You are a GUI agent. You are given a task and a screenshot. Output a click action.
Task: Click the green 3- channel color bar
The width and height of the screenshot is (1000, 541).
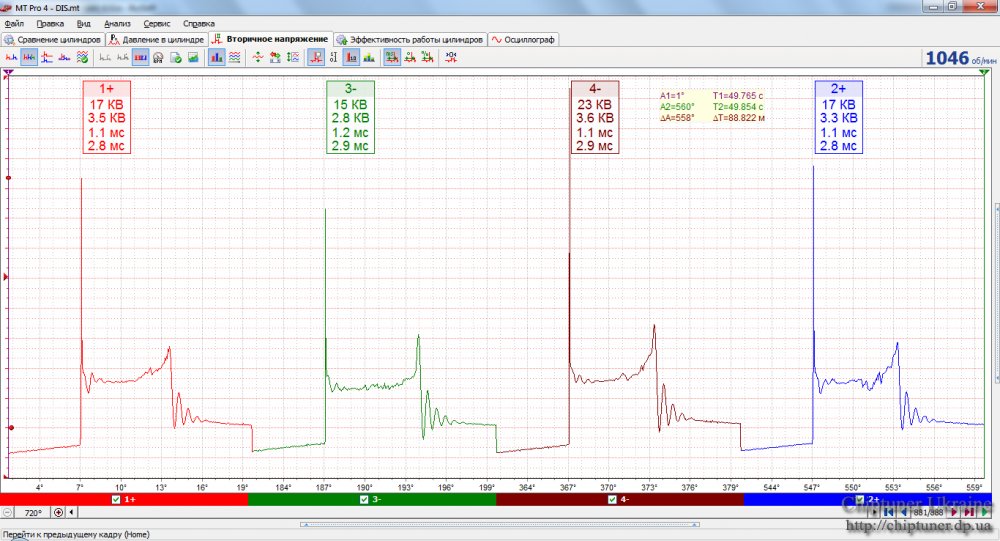(372, 500)
